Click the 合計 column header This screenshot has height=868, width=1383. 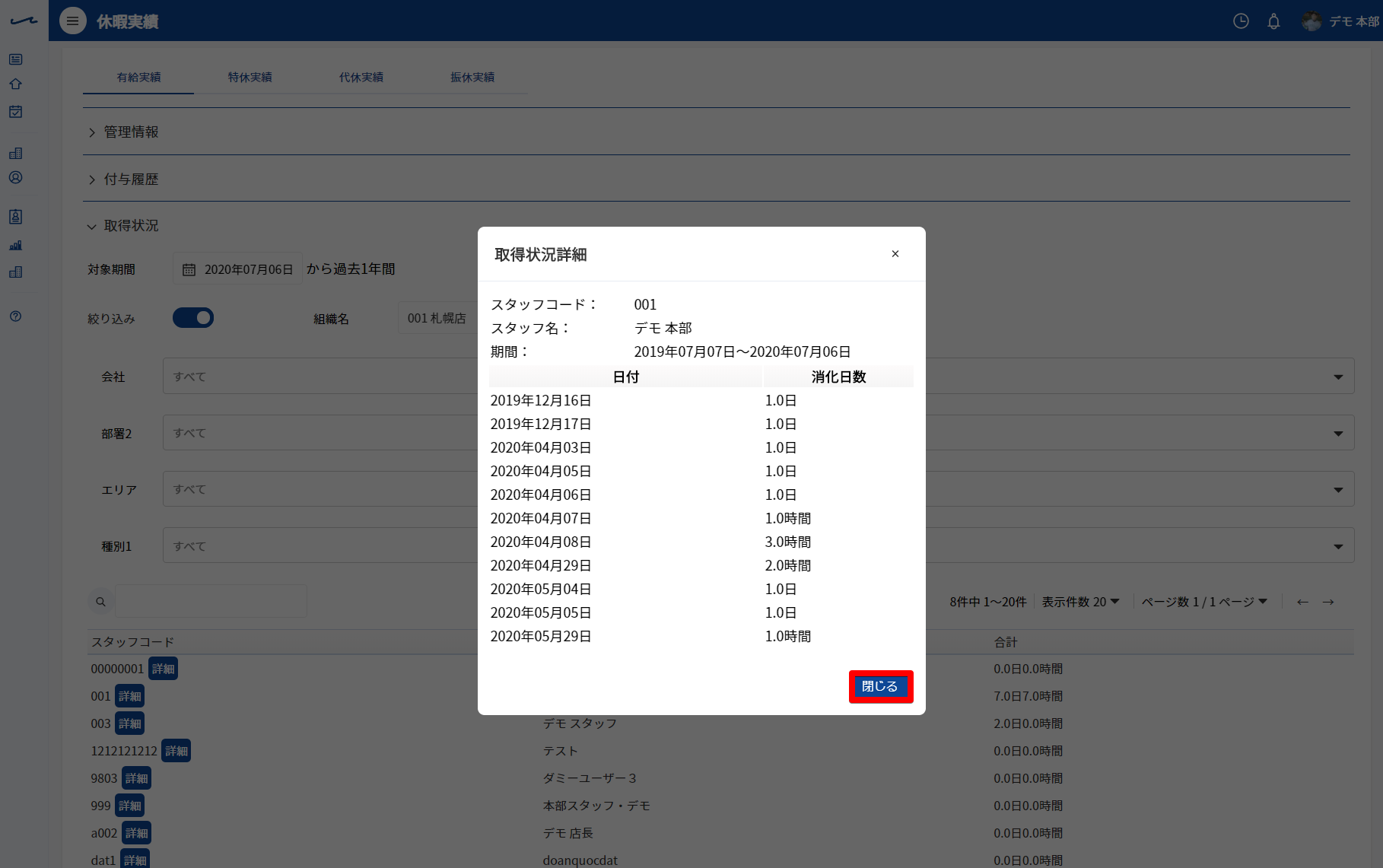[1005, 642]
